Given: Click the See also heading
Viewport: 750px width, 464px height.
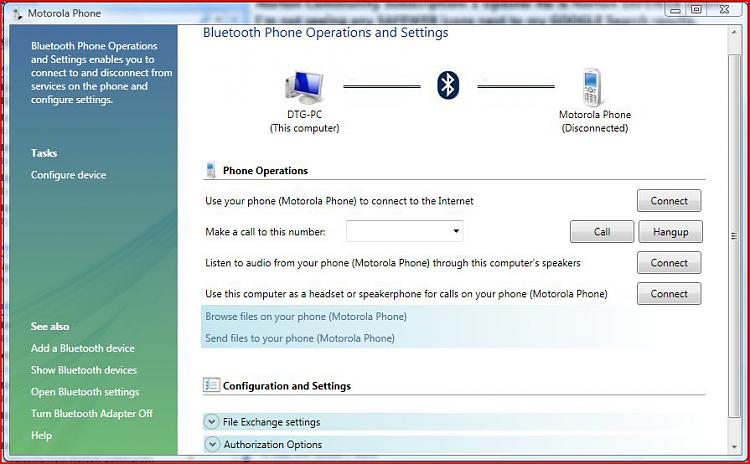Looking at the screenshot, I should (x=50, y=326).
